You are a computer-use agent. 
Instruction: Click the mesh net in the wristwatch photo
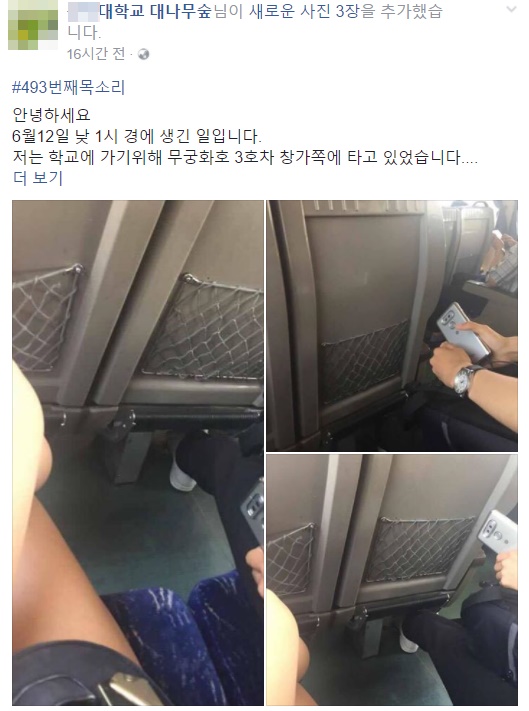pos(365,361)
